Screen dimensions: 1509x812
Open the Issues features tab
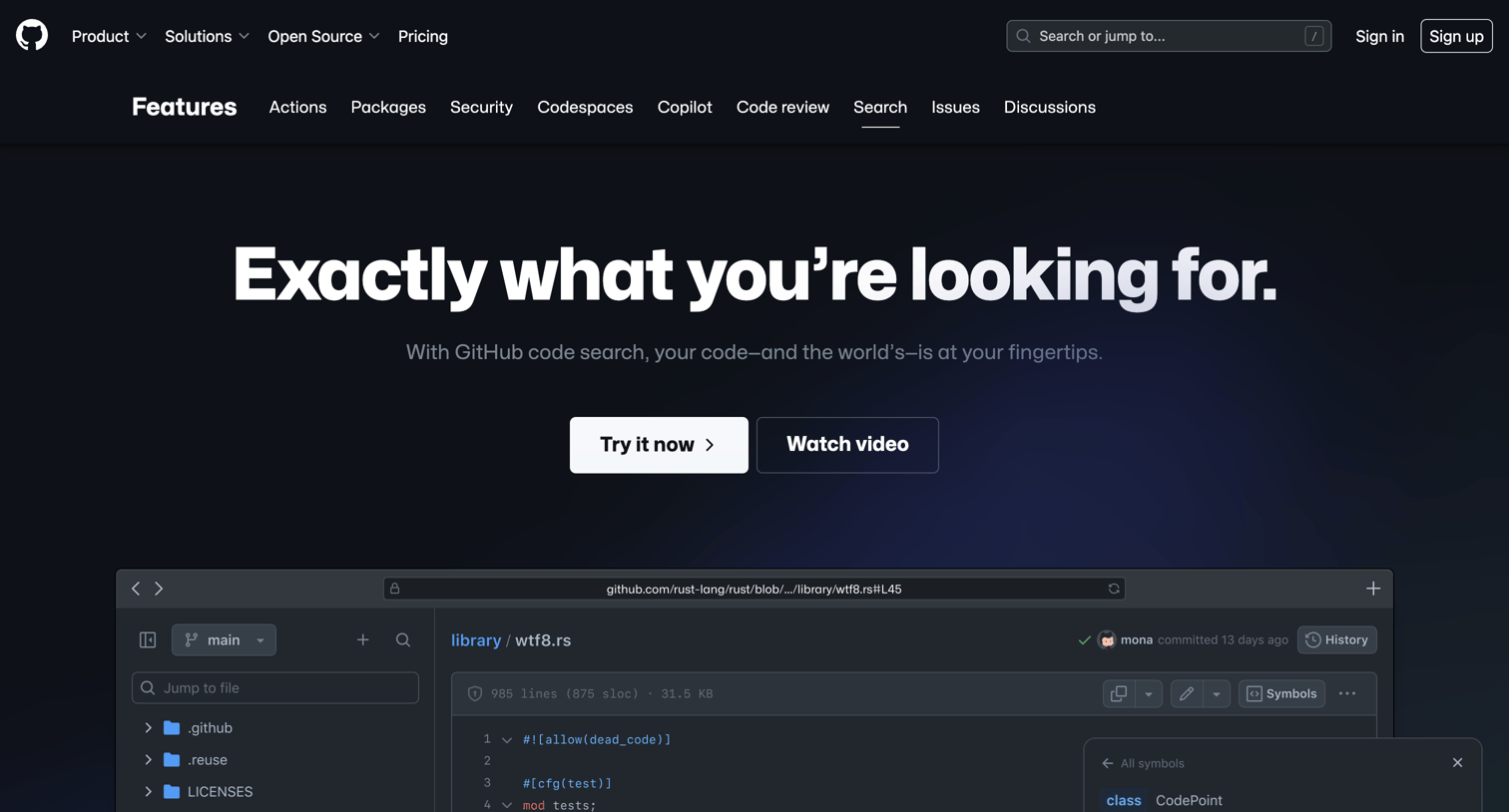click(955, 107)
